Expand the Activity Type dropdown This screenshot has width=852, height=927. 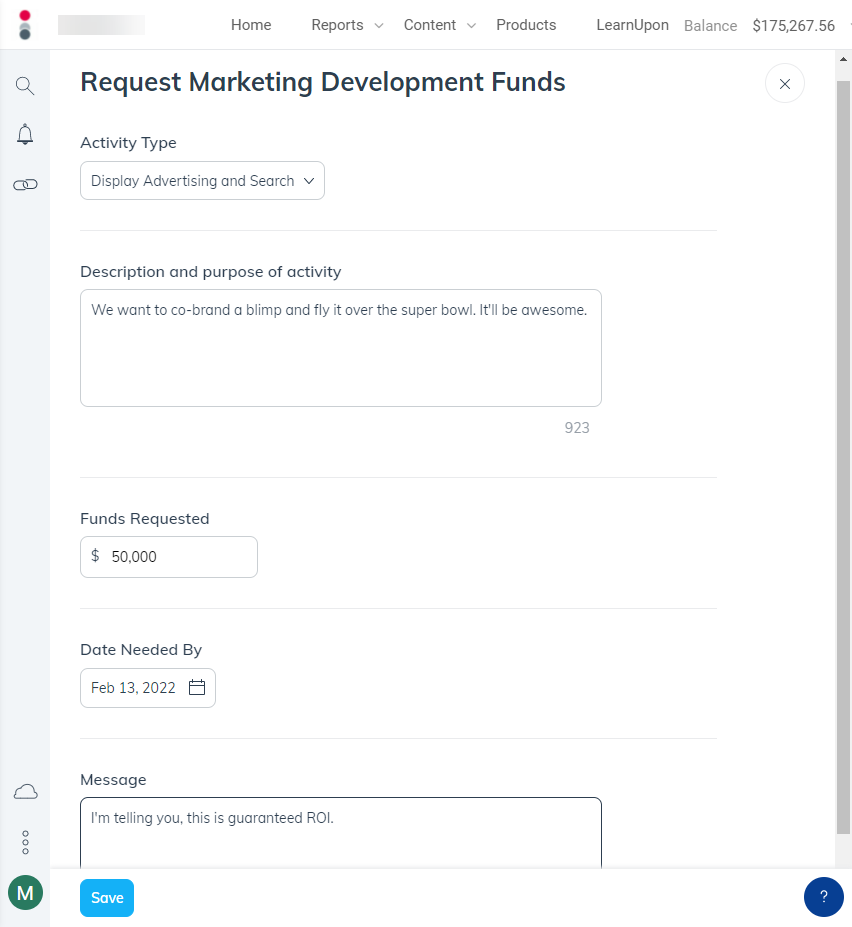coord(202,181)
